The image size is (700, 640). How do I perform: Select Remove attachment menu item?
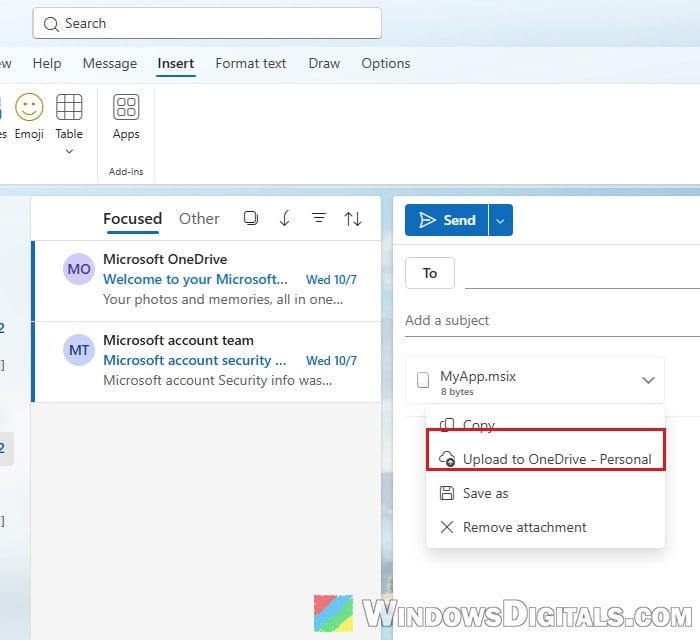pyautogui.click(x=546, y=527)
